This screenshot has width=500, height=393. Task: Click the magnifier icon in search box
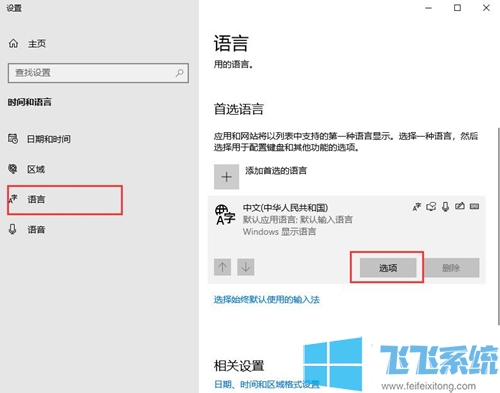tap(179, 73)
